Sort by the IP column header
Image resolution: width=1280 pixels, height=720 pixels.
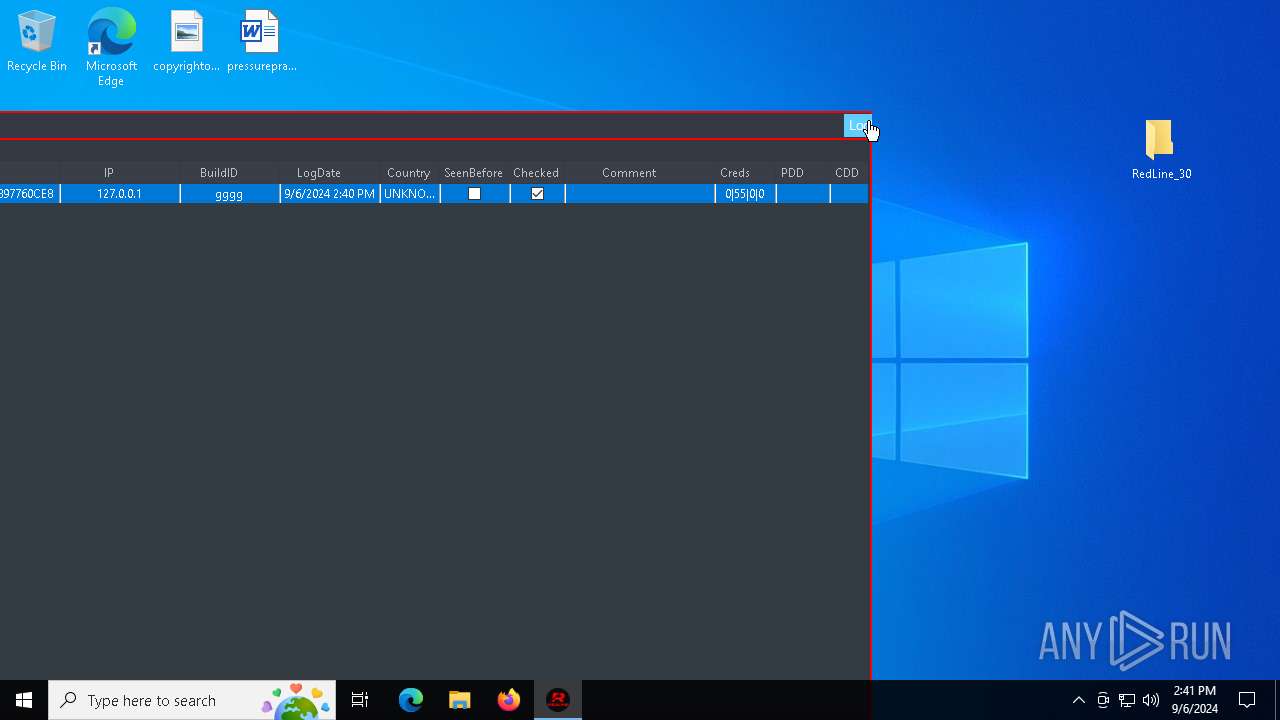(x=109, y=173)
